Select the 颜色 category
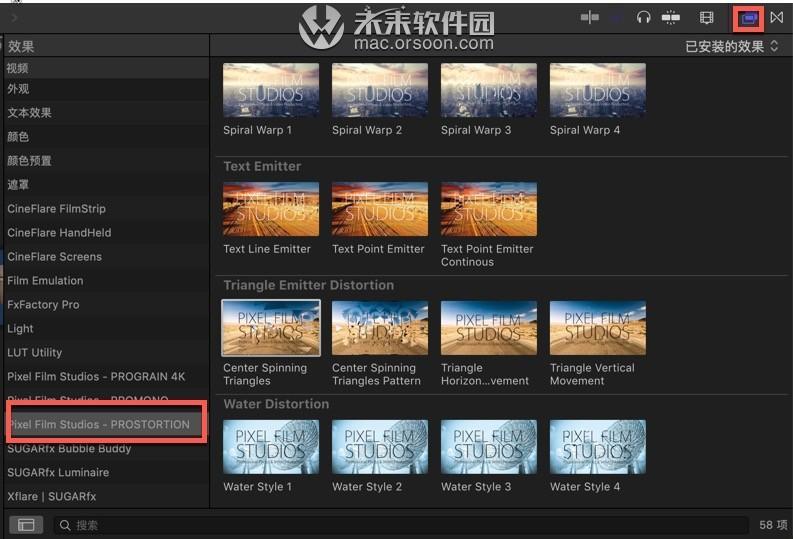This screenshot has height=539, width=793. tap(105, 137)
